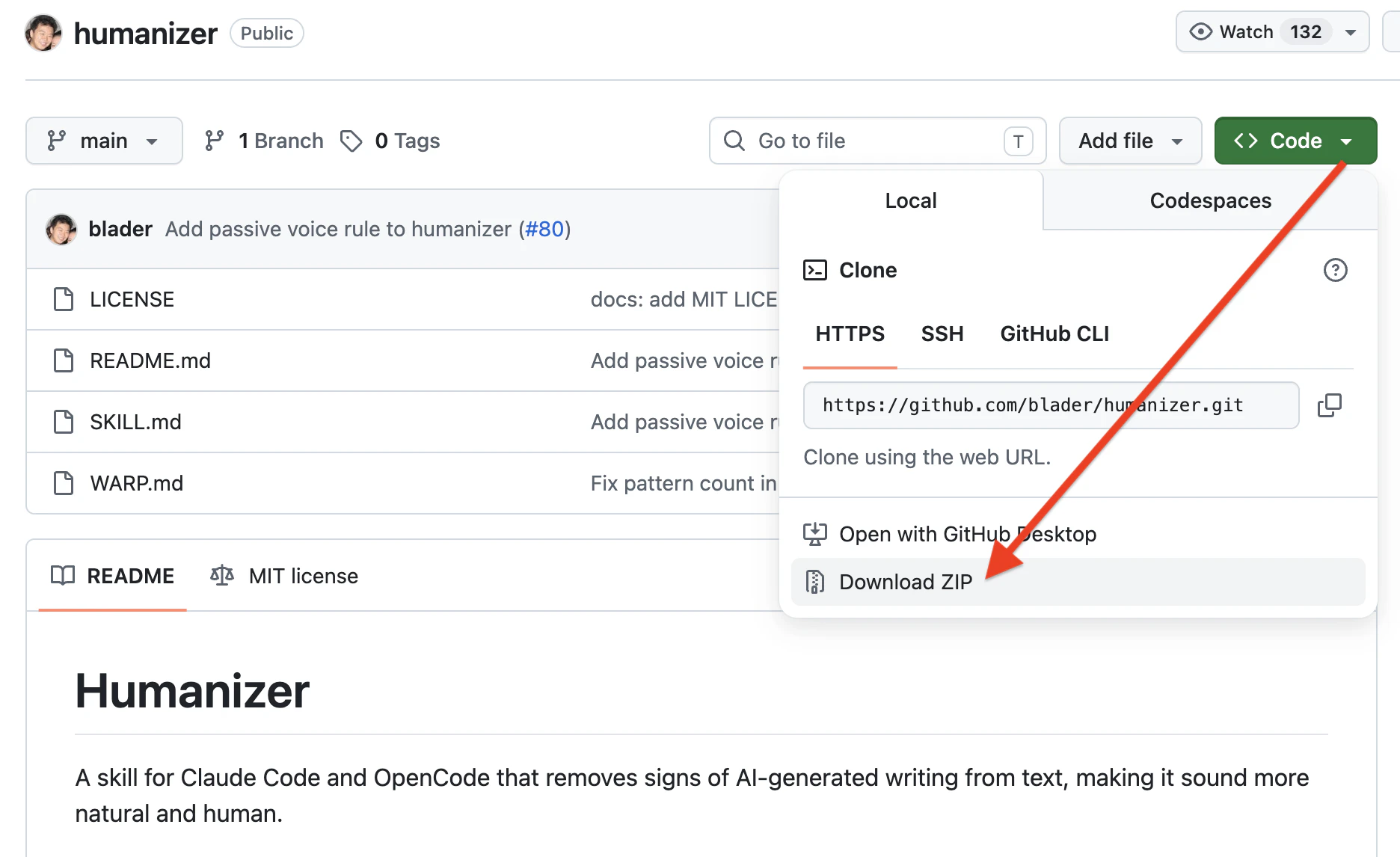Select the SSH clone tab
The width and height of the screenshot is (1400, 857).
(x=942, y=334)
